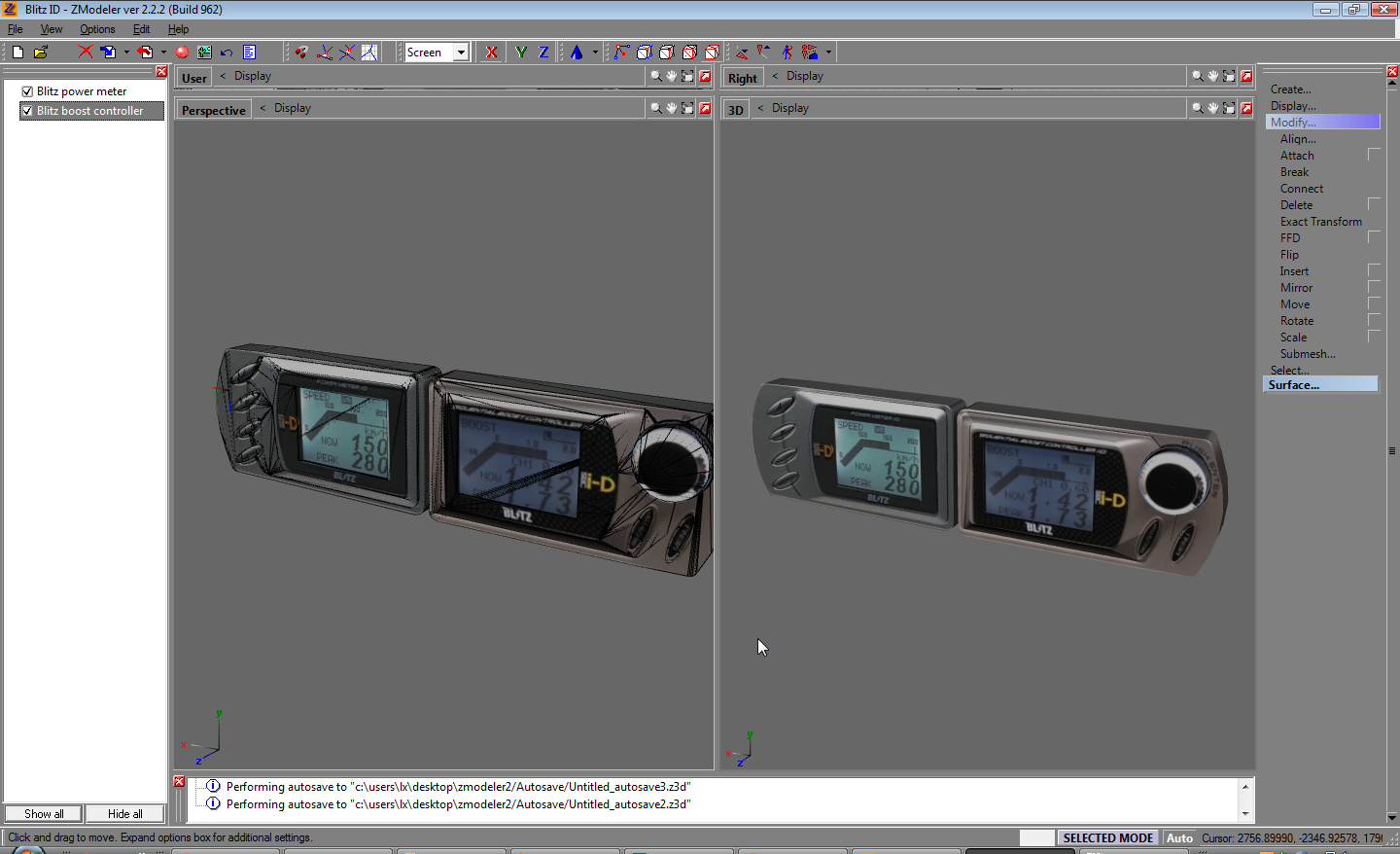The width and height of the screenshot is (1400, 854).
Task: Open the Screen coordinate system dropdown
Action: pos(461,53)
